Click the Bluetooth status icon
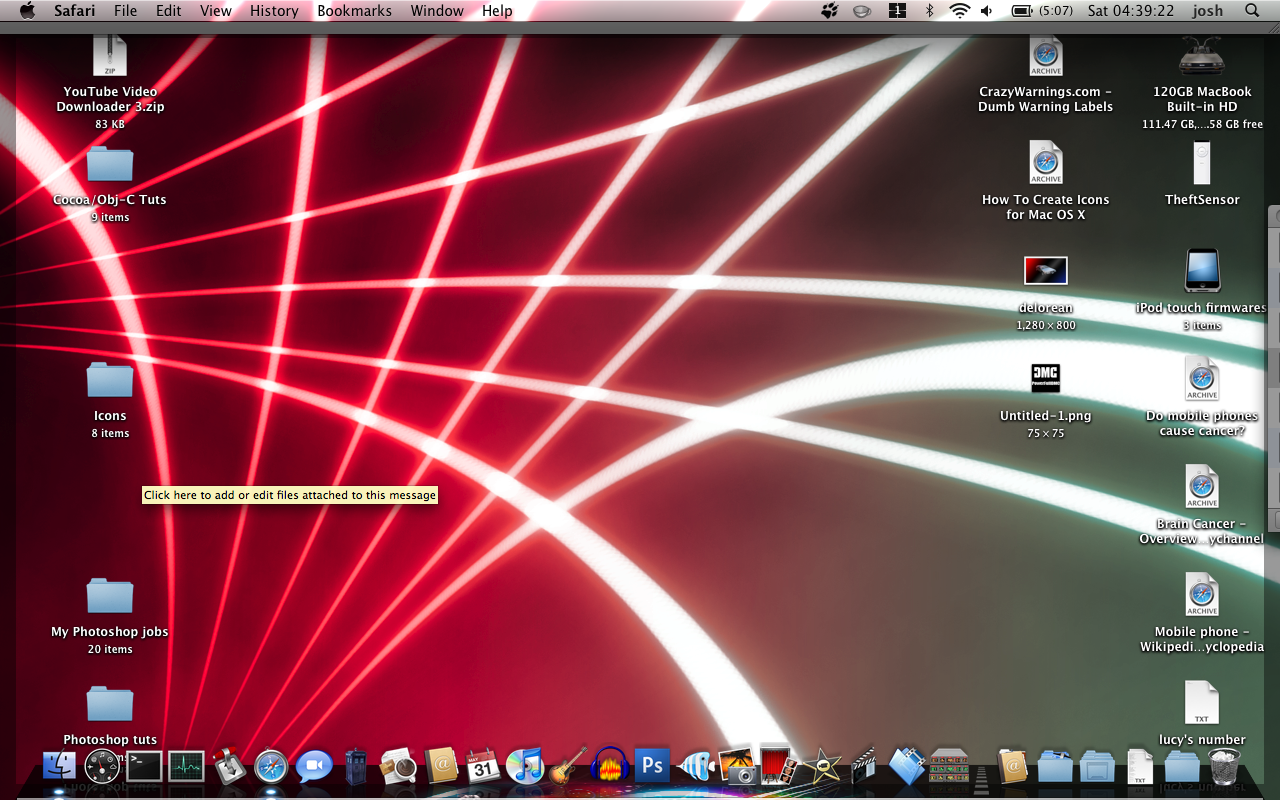The image size is (1280, 800). [929, 11]
